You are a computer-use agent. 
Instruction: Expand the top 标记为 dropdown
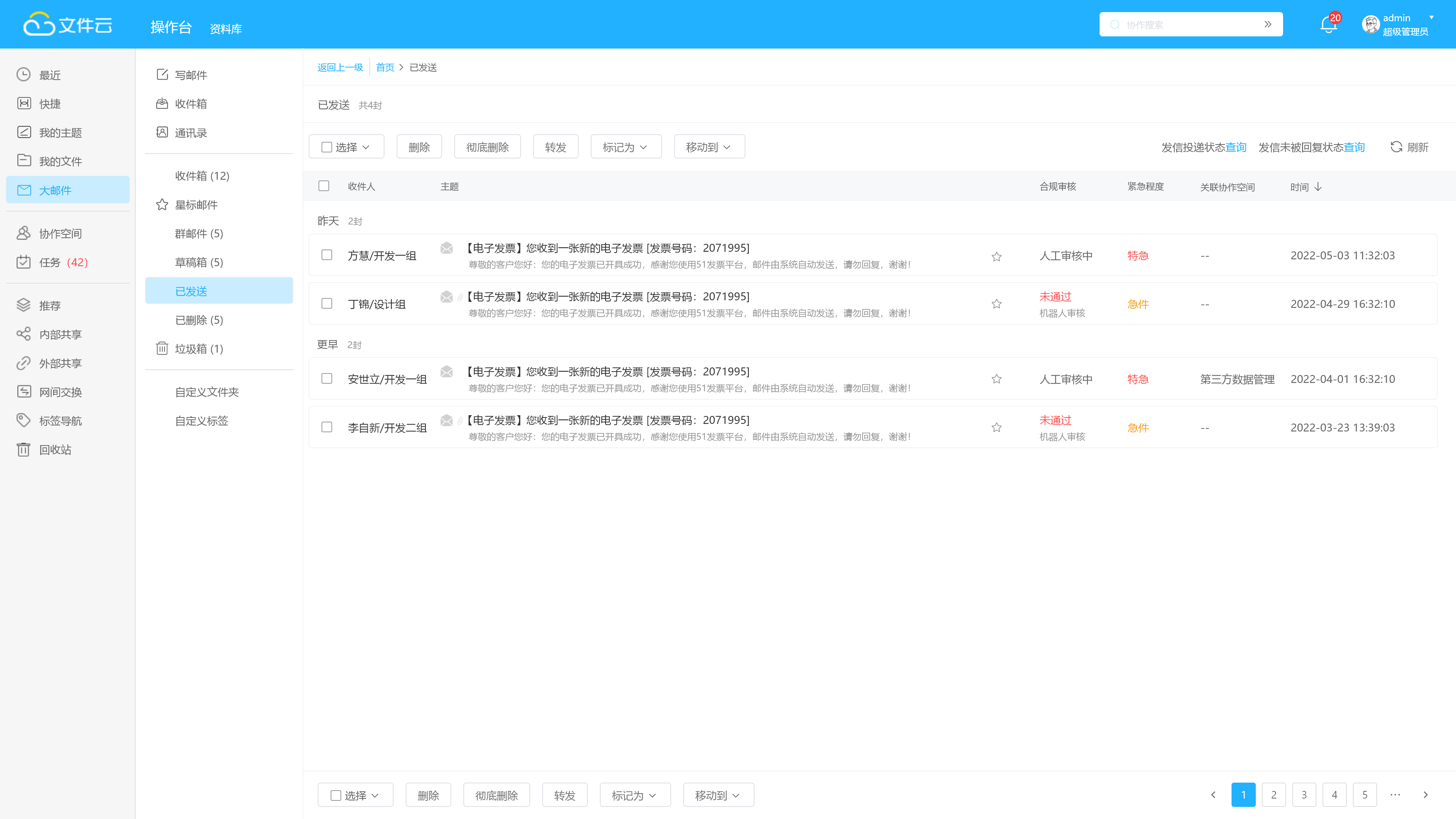[626, 147]
